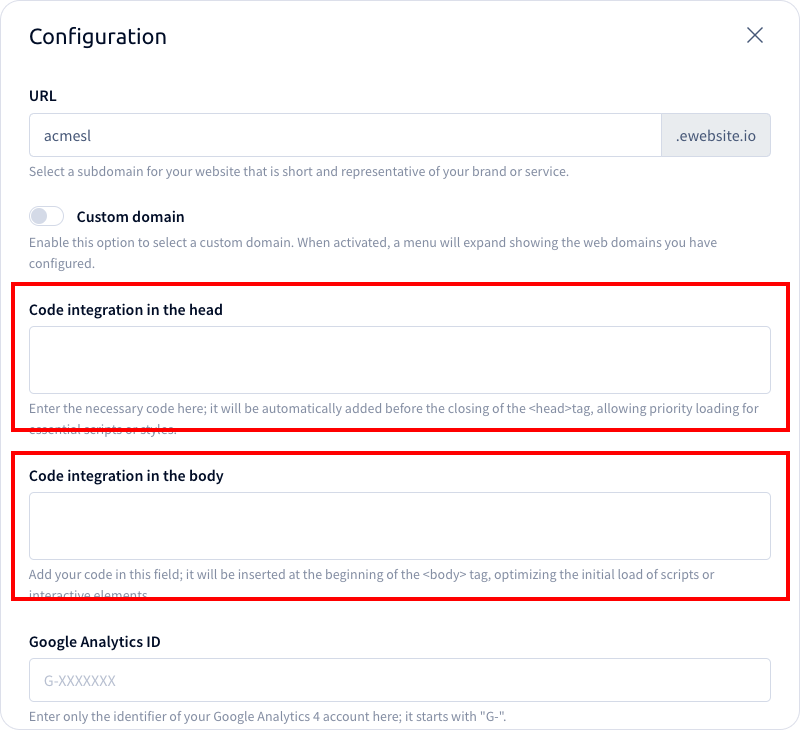
Task: Select the G-XXXXXXX placeholder input
Action: click(400, 680)
